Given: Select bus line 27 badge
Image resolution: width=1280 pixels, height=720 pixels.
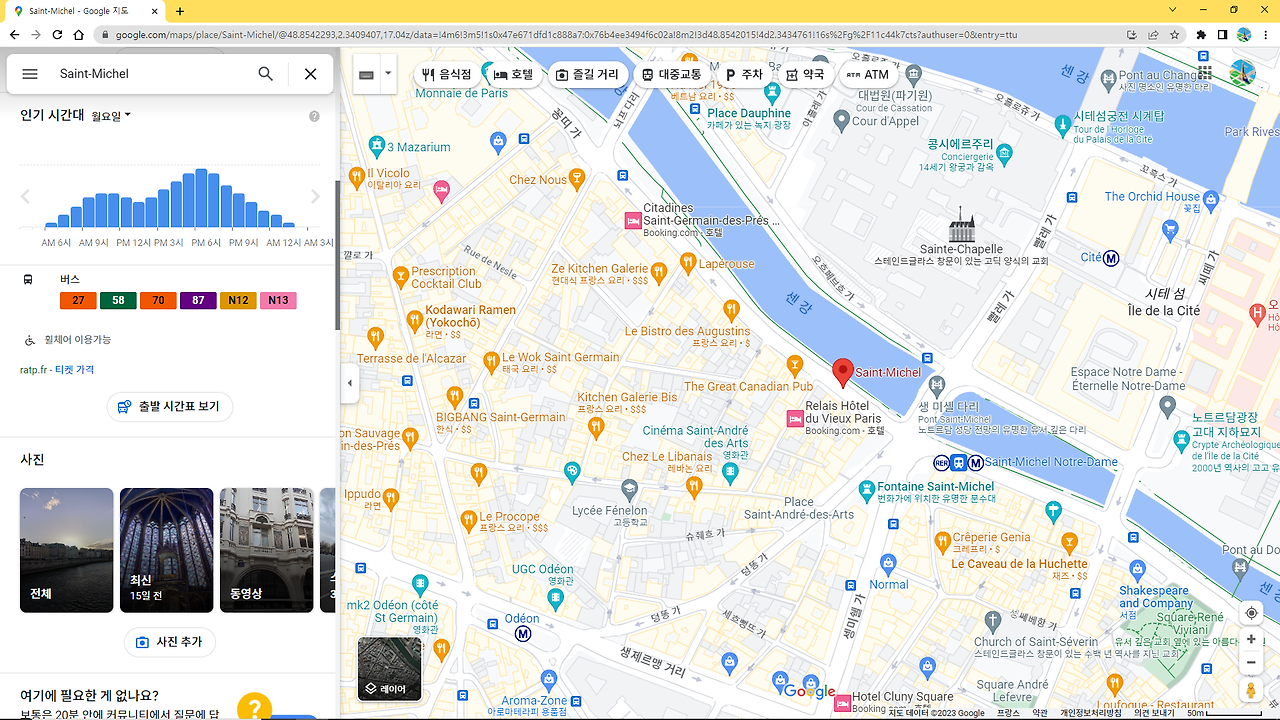Looking at the screenshot, I should click(x=78, y=300).
